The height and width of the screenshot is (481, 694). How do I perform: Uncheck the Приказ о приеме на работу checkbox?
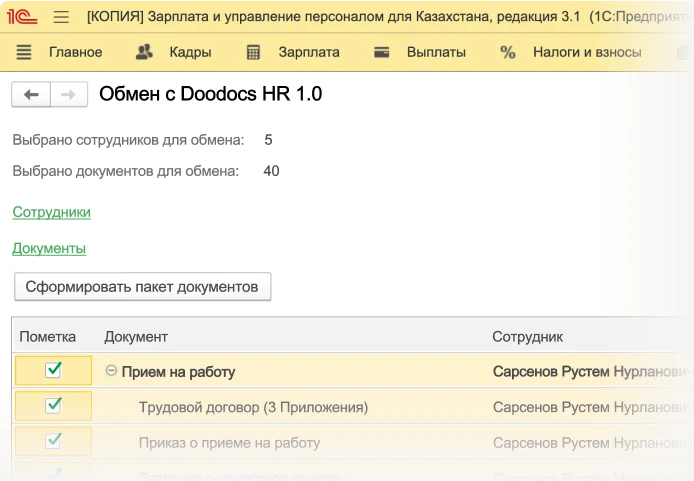point(53,440)
